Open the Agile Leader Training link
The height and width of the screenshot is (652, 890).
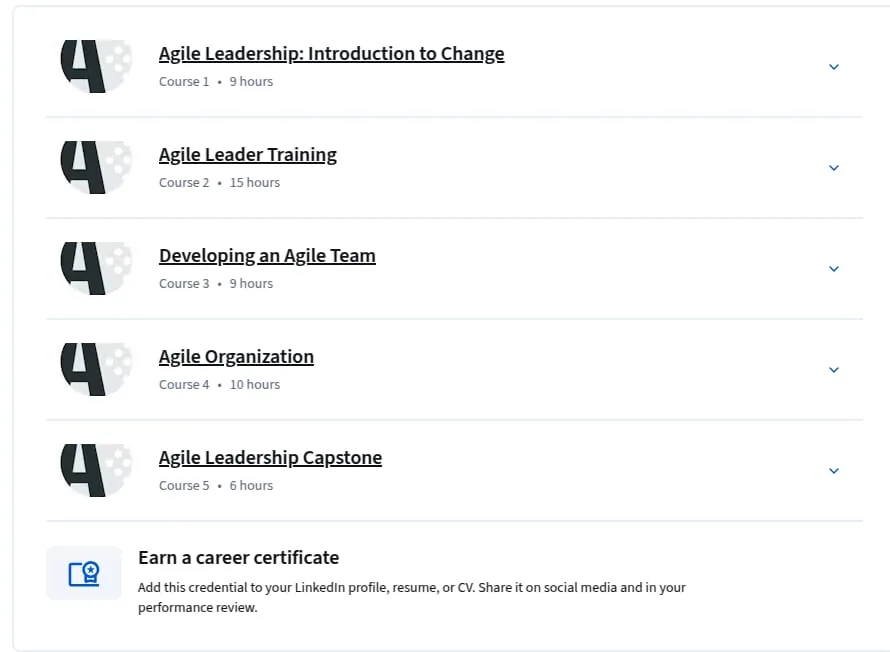click(x=247, y=155)
